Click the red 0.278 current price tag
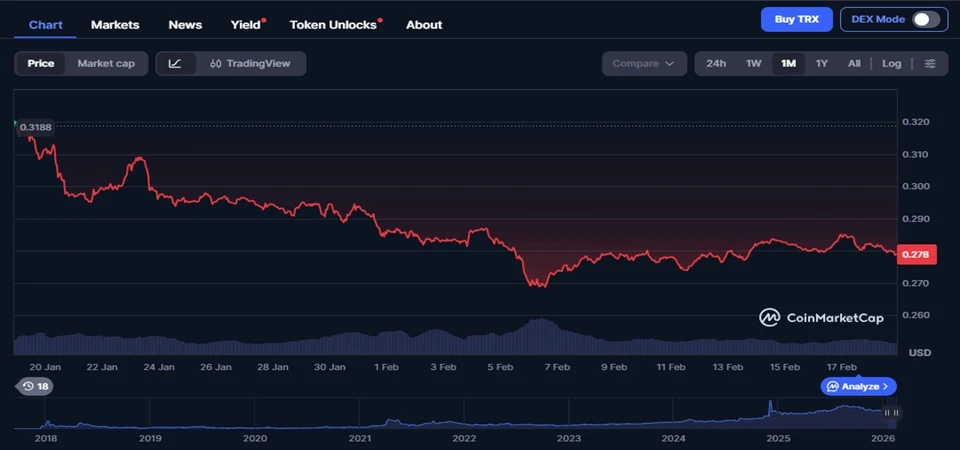The image size is (960, 450). pos(916,254)
